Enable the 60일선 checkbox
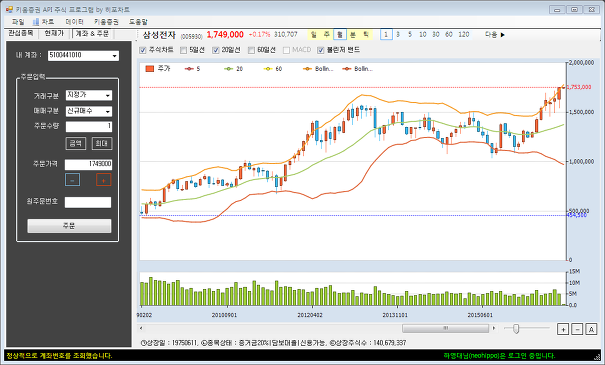The height and width of the screenshot is (365, 605). point(252,50)
